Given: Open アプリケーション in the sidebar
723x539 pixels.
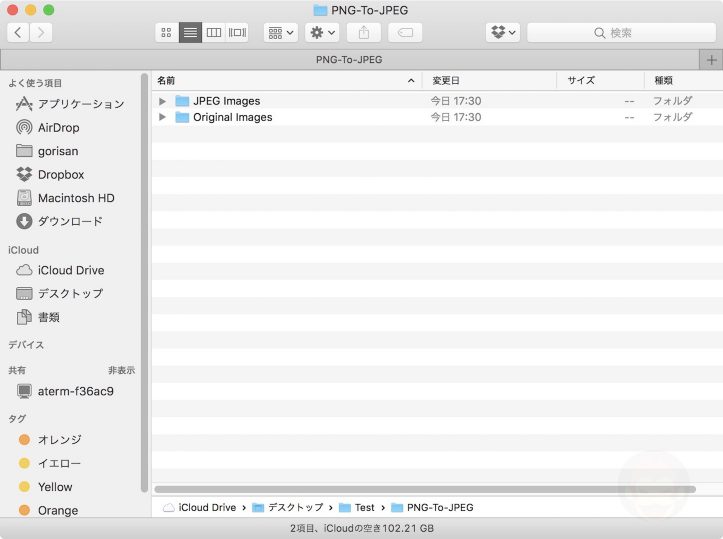Looking at the screenshot, I should [x=70, y=104].
